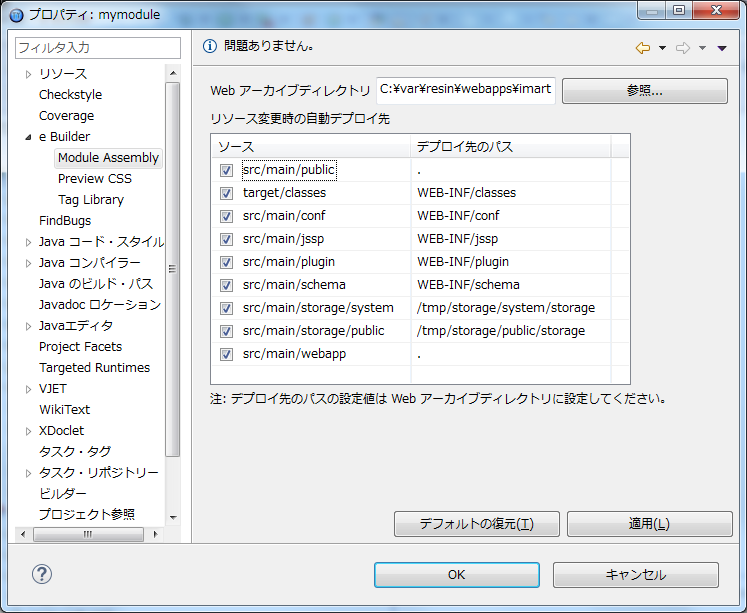This screenshot has width=747, height=613.
Task: Expand the リソース tree node
Action: pyautogui.click(x=28, y=74)
